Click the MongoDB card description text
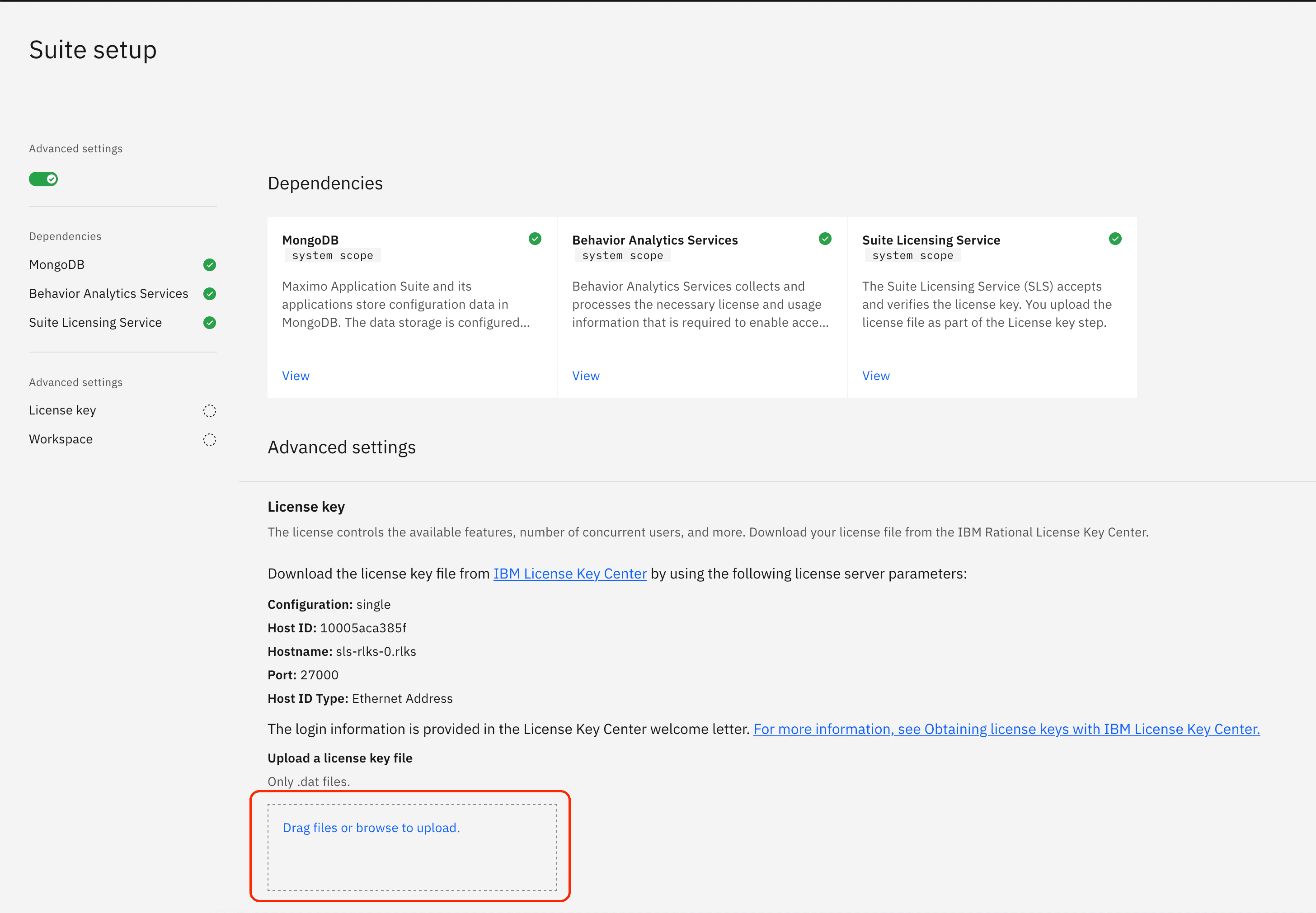The image size is (1316, 913). pos(406,304)
